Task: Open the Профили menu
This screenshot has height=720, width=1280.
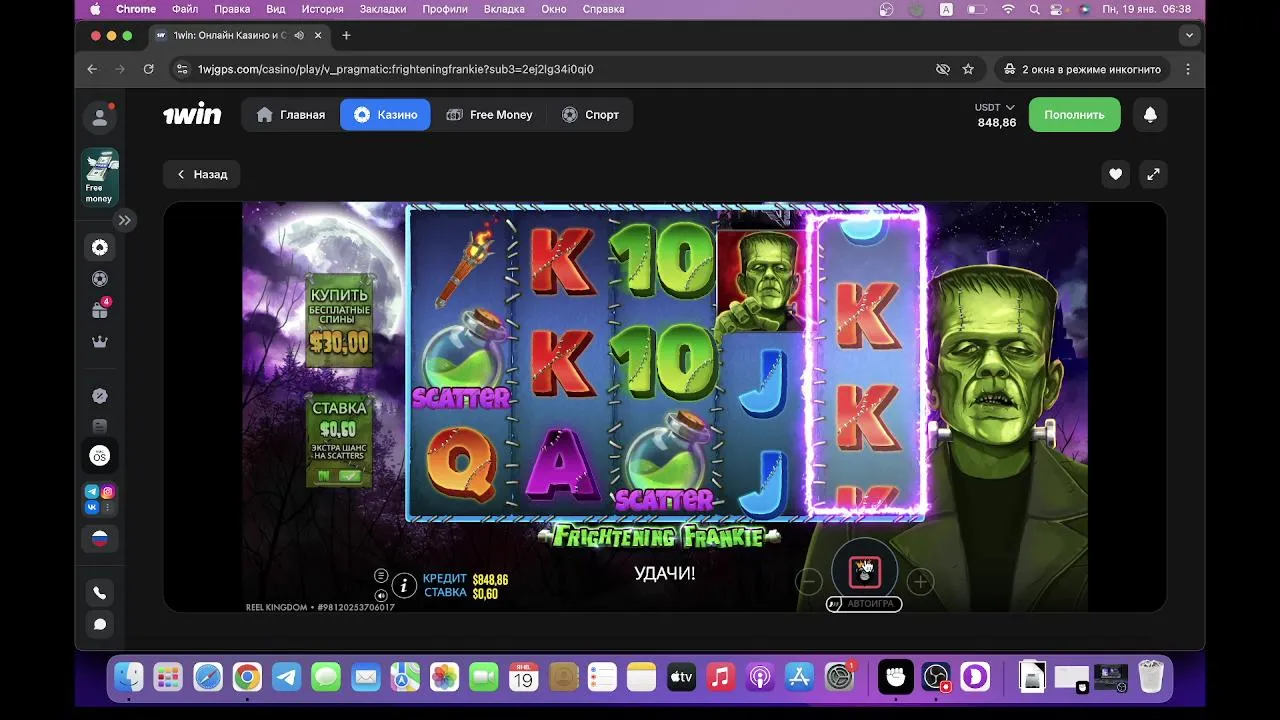Action: (x=445, y=9)
